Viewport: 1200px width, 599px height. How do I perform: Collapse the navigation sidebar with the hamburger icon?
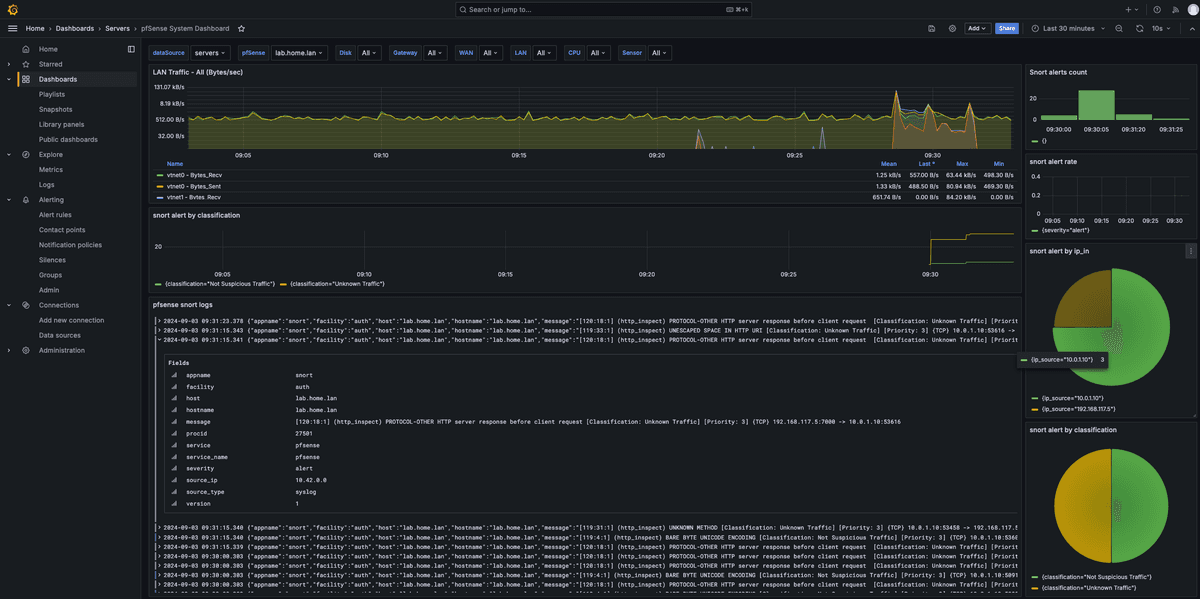(12, 28)
